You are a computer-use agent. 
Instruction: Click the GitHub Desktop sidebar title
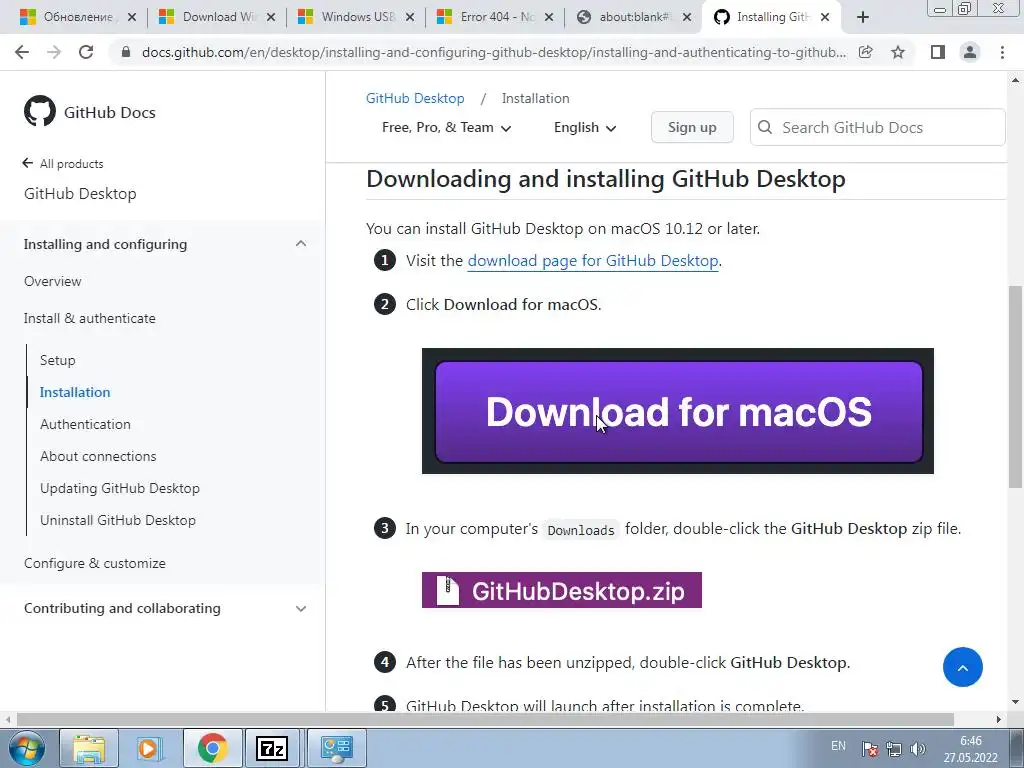pos(80,194)
